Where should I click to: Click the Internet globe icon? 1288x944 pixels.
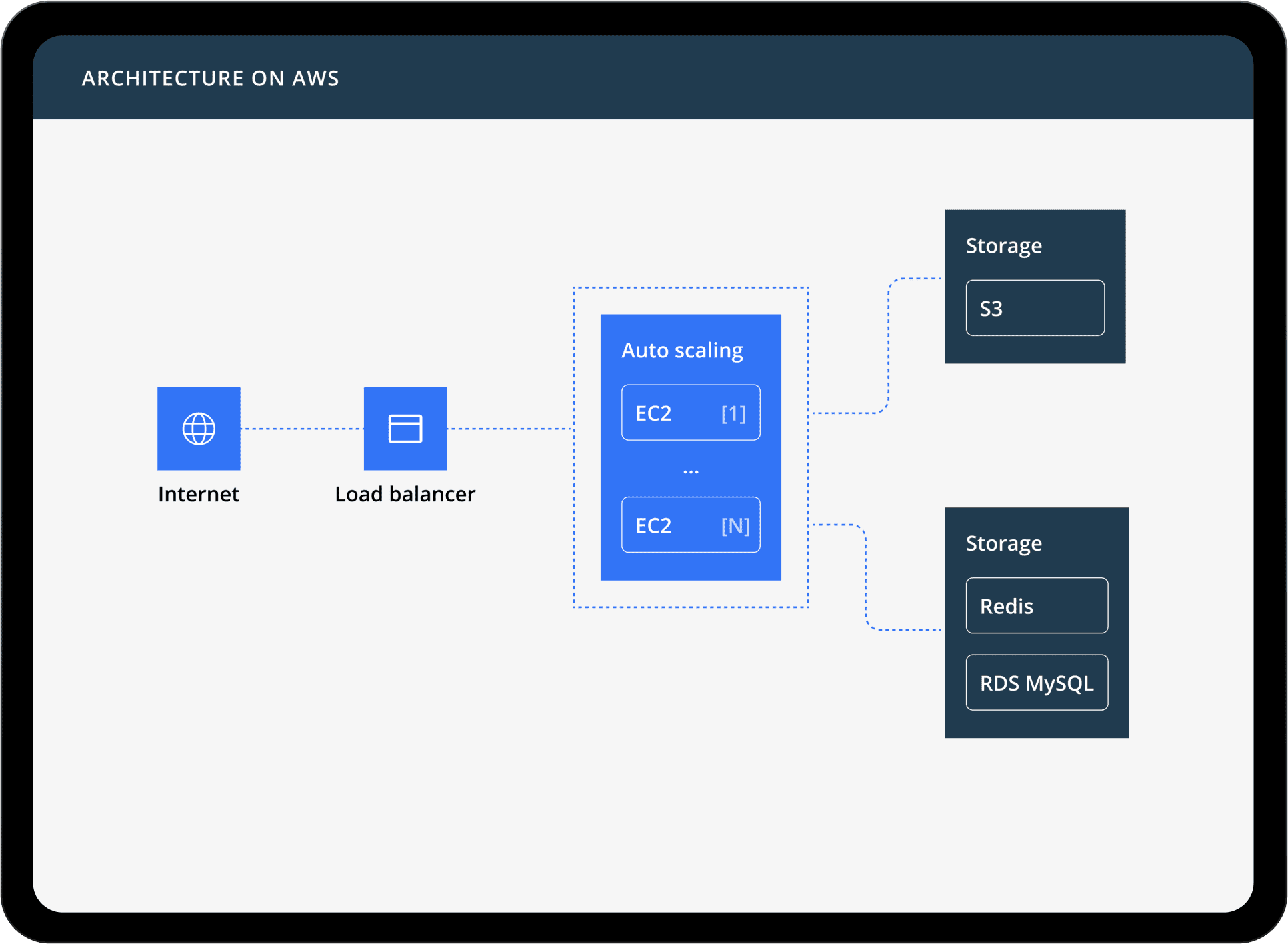pos(199,429)
